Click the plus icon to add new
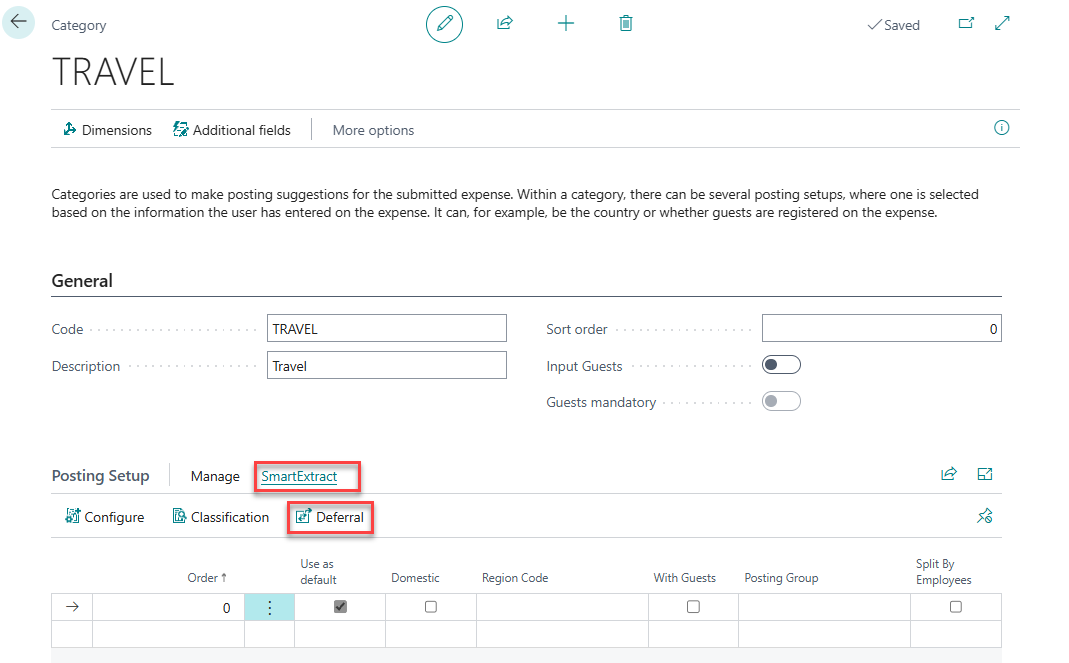 click(x=566, y=23)
